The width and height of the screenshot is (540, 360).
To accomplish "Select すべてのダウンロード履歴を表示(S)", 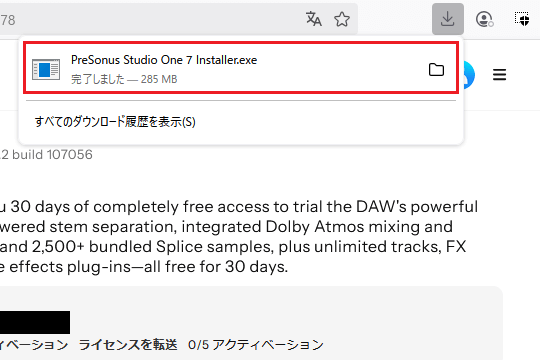I will point(115,122).
